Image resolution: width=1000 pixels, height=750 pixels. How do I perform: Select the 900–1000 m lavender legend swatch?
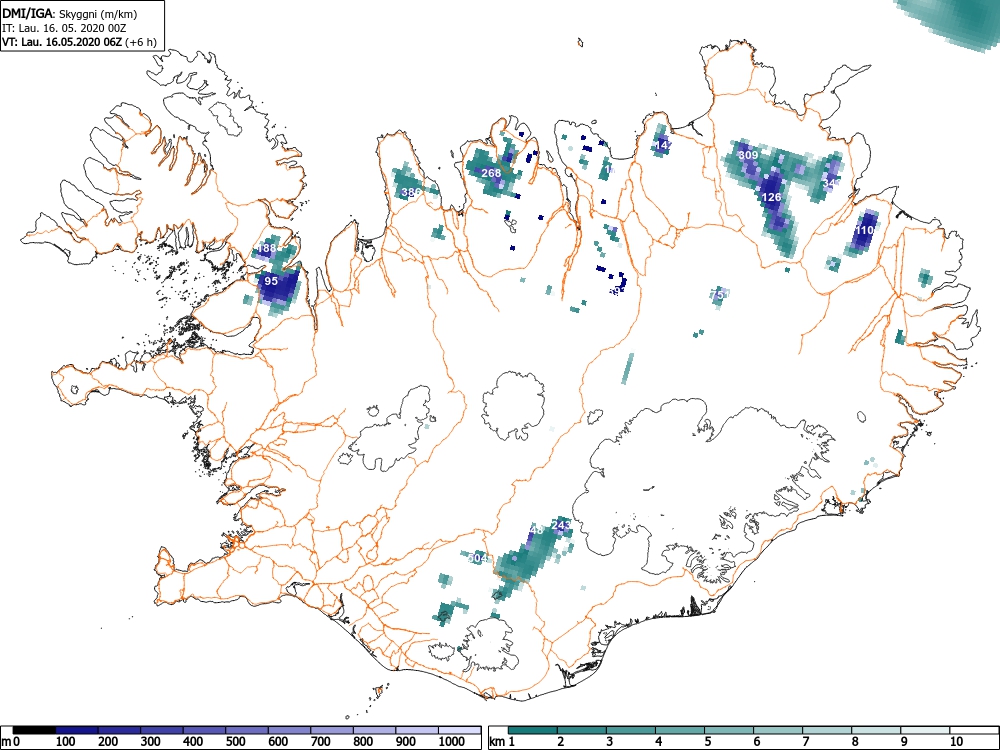coord(417,730)
